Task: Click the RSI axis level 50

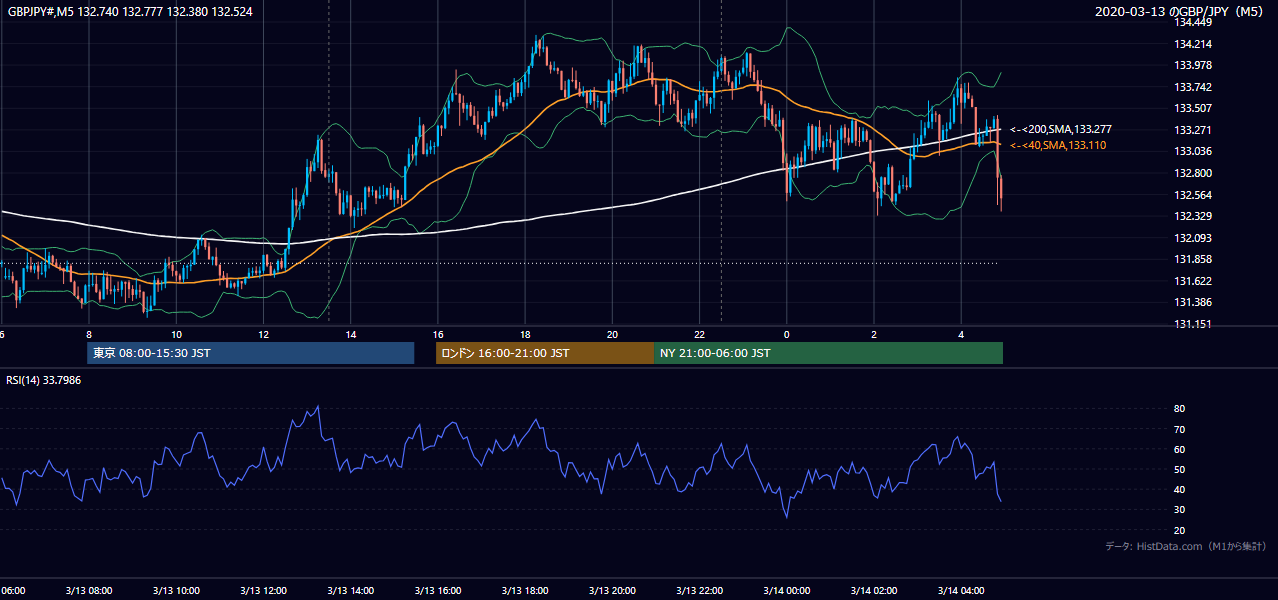Action: (1180, 469)
